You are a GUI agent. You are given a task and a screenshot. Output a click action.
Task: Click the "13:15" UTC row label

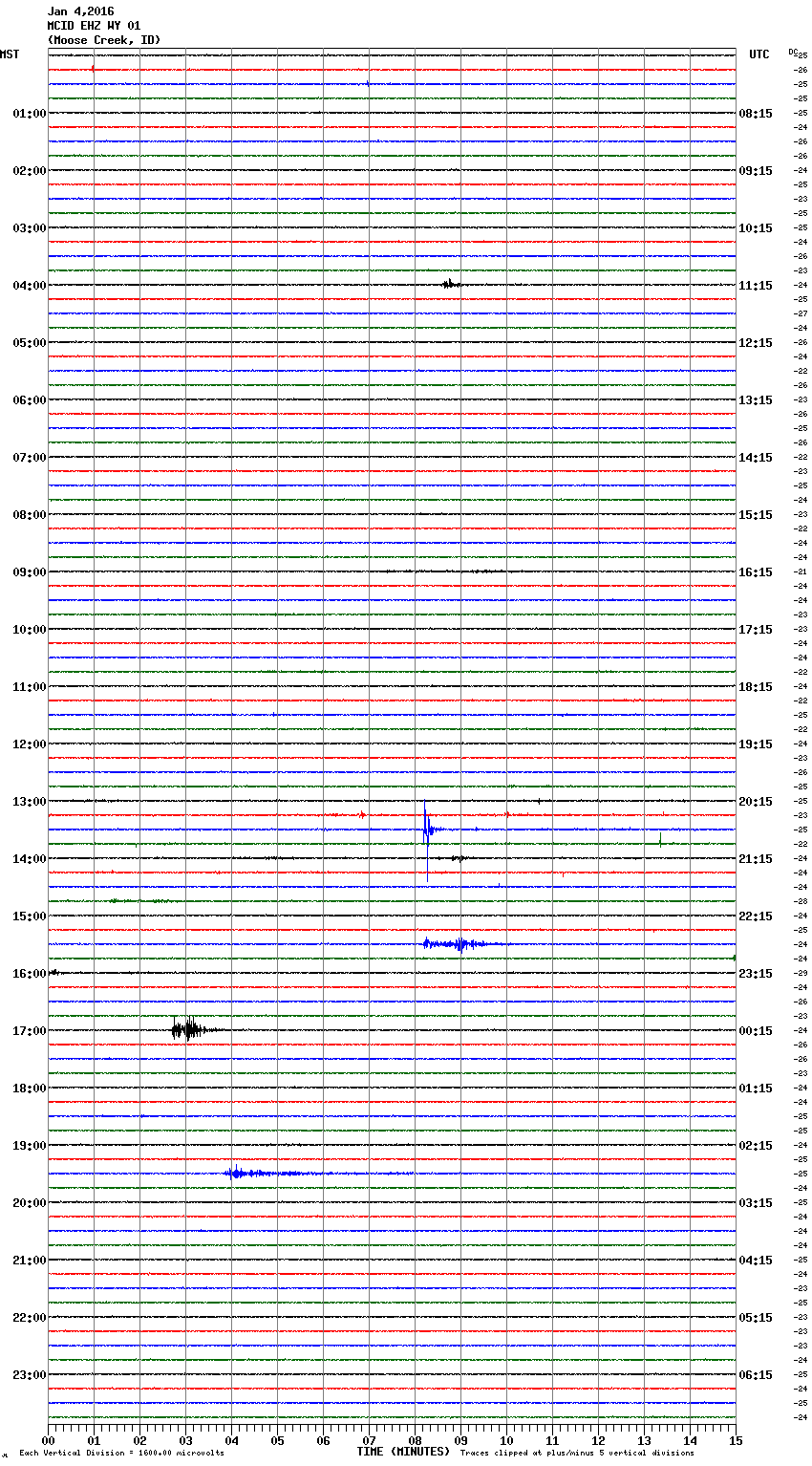756,400
